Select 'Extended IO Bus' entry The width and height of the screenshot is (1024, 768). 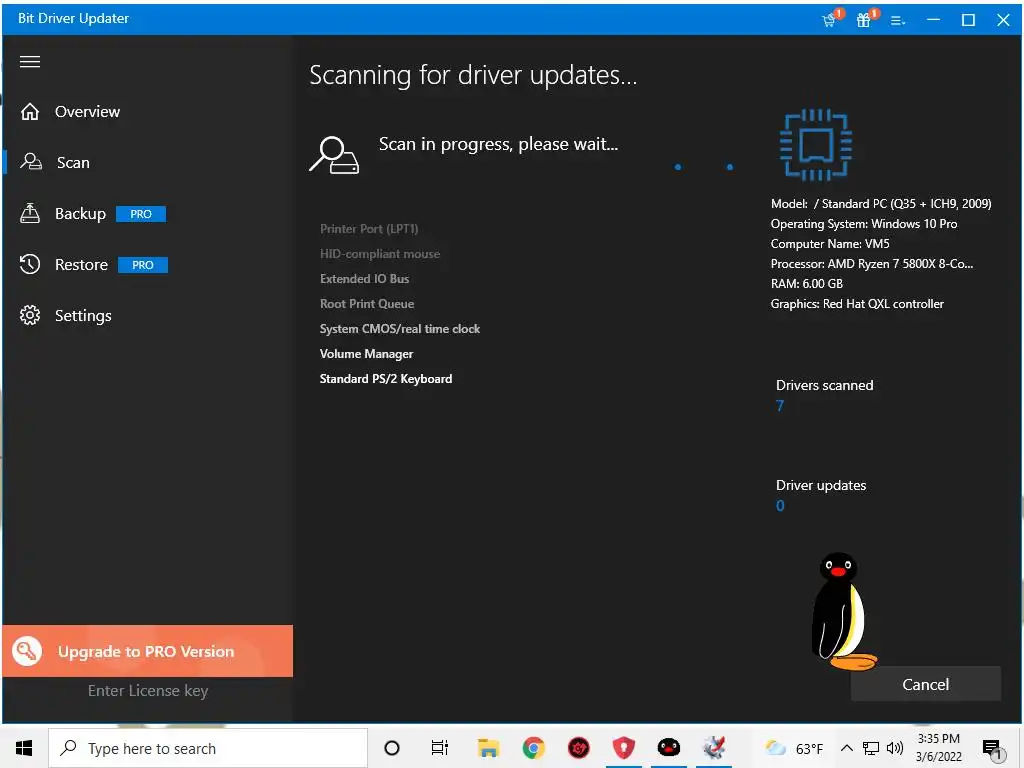[364, 279]
